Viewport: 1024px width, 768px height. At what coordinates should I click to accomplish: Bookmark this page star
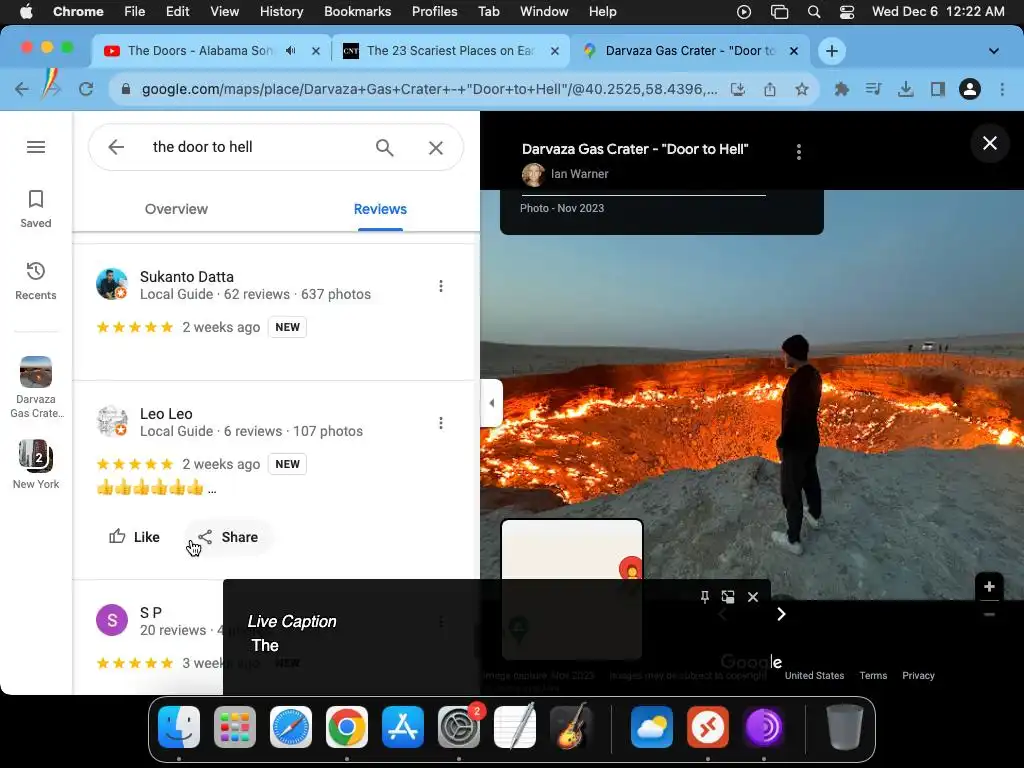(802, 89)
